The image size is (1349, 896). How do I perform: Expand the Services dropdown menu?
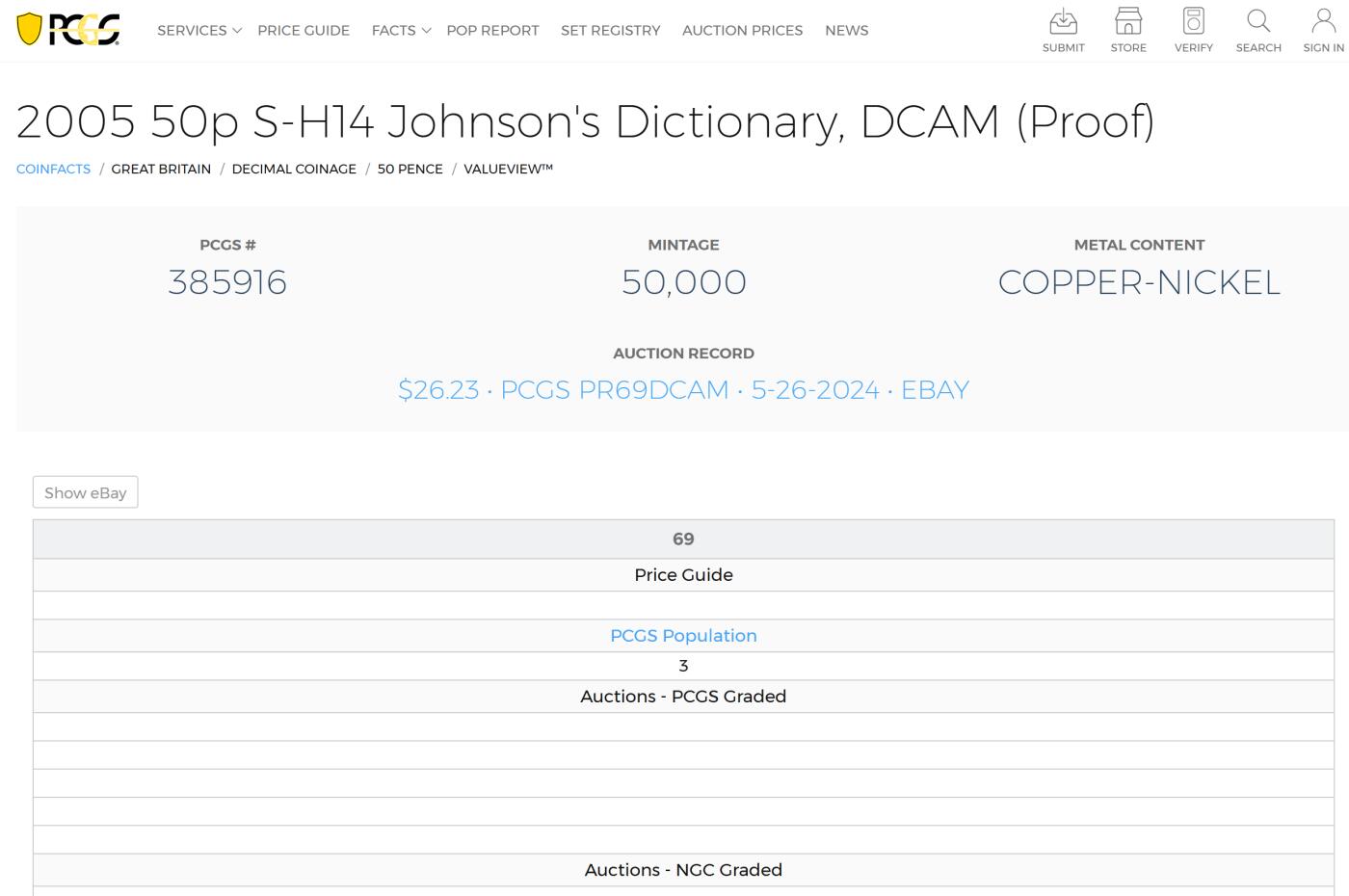[x=198, y=31]
